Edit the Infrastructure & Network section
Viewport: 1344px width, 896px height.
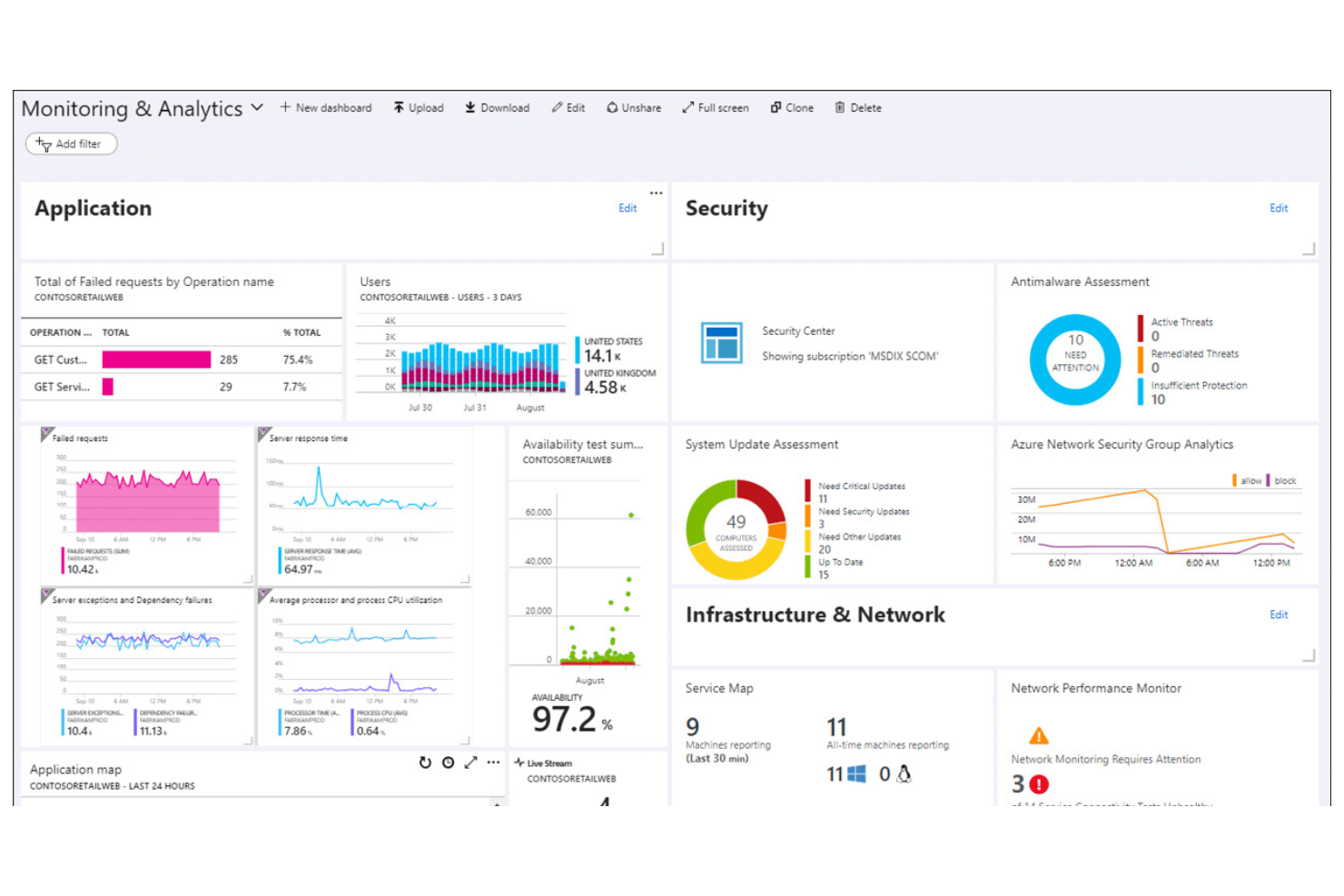coord(1279,615)
